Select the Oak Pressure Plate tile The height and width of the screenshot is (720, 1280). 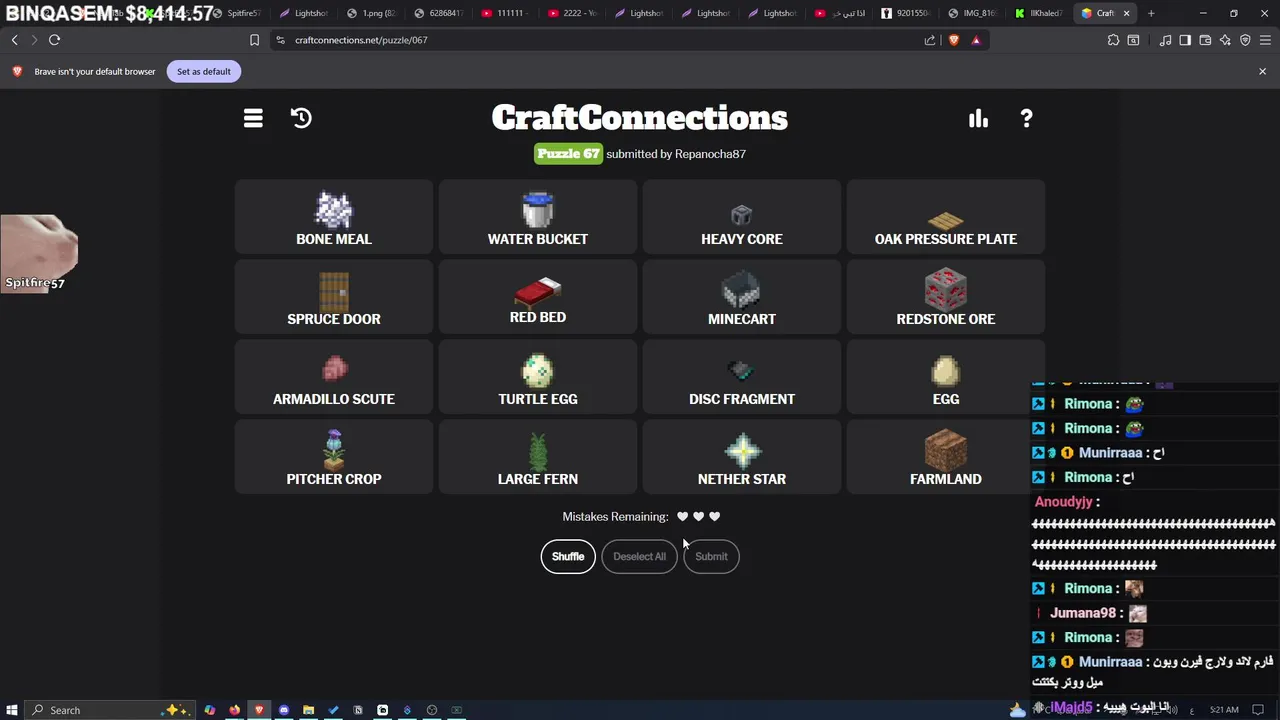(946, 217)
